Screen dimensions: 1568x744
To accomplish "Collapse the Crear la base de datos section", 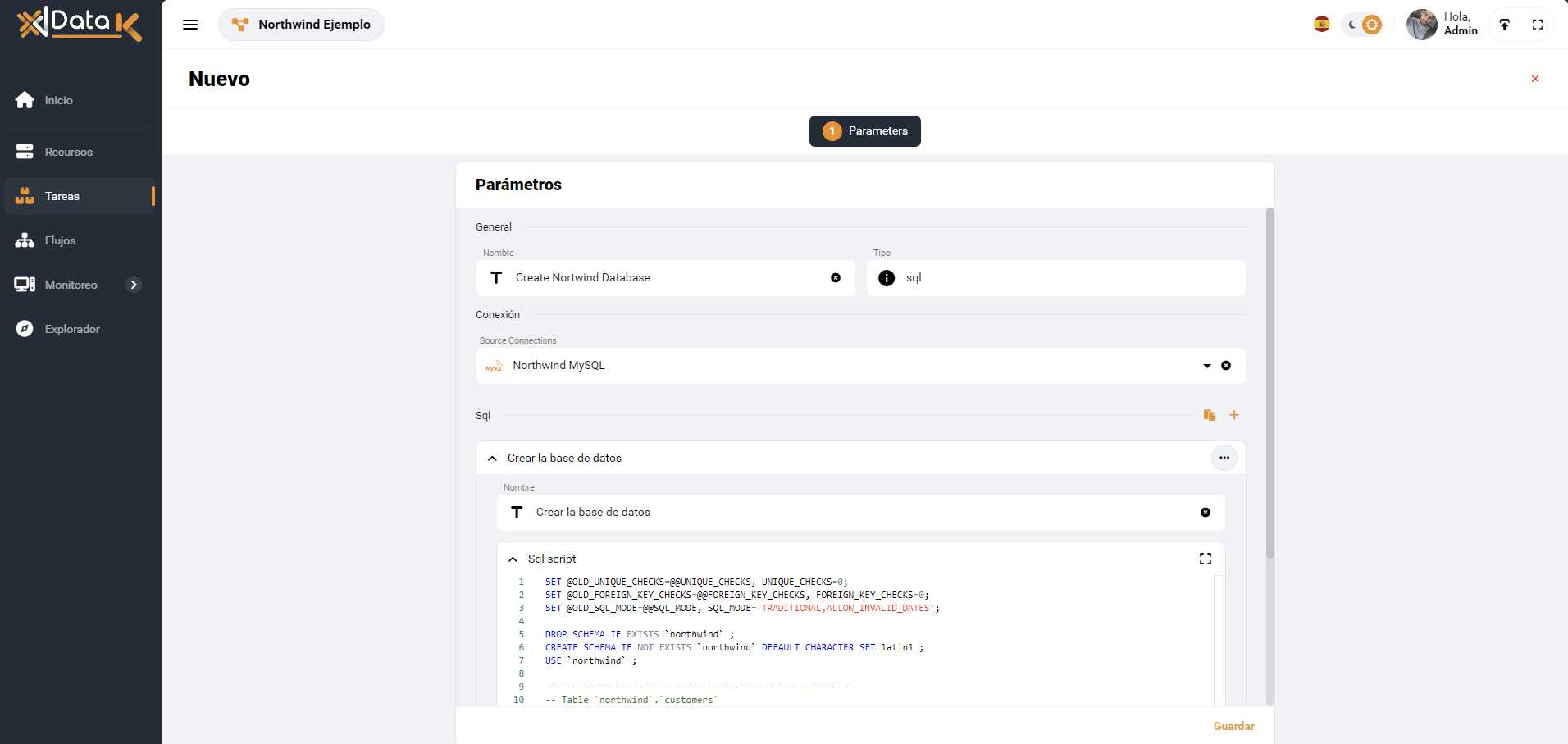I will (492, 459).
